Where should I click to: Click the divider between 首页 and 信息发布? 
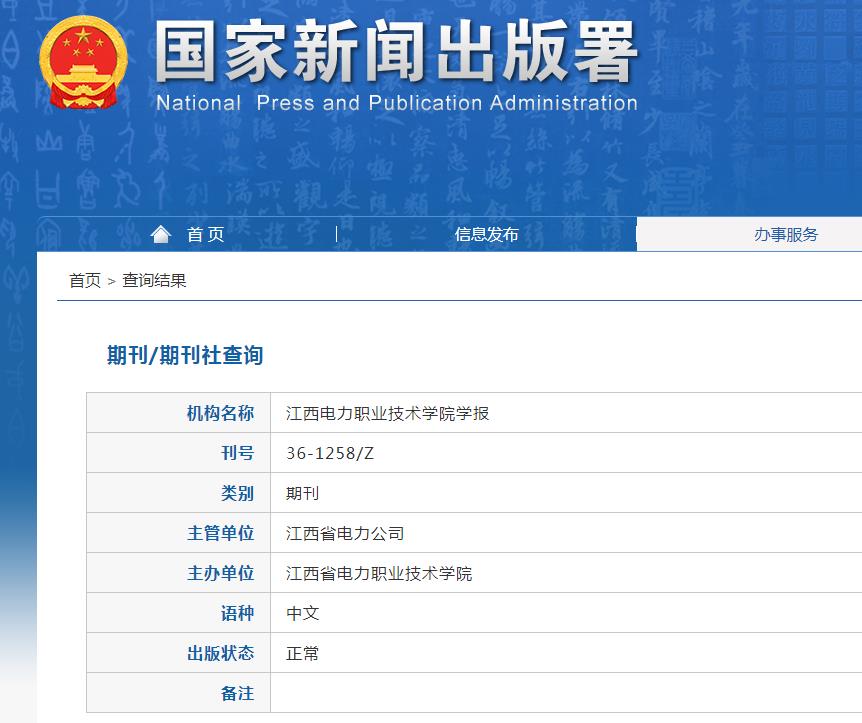point(338,234)
